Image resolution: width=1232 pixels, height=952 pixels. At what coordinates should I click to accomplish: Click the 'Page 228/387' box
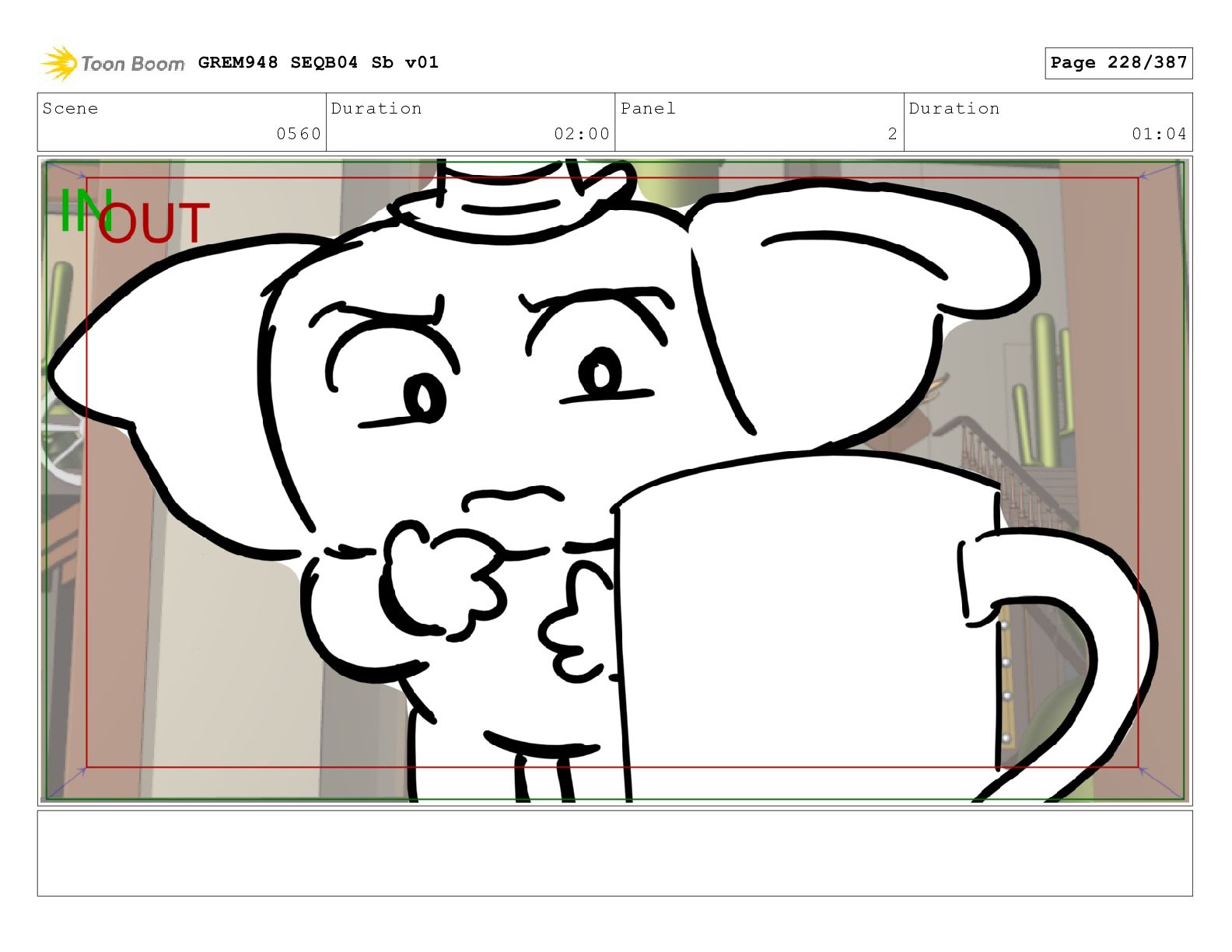[1118, 63]
